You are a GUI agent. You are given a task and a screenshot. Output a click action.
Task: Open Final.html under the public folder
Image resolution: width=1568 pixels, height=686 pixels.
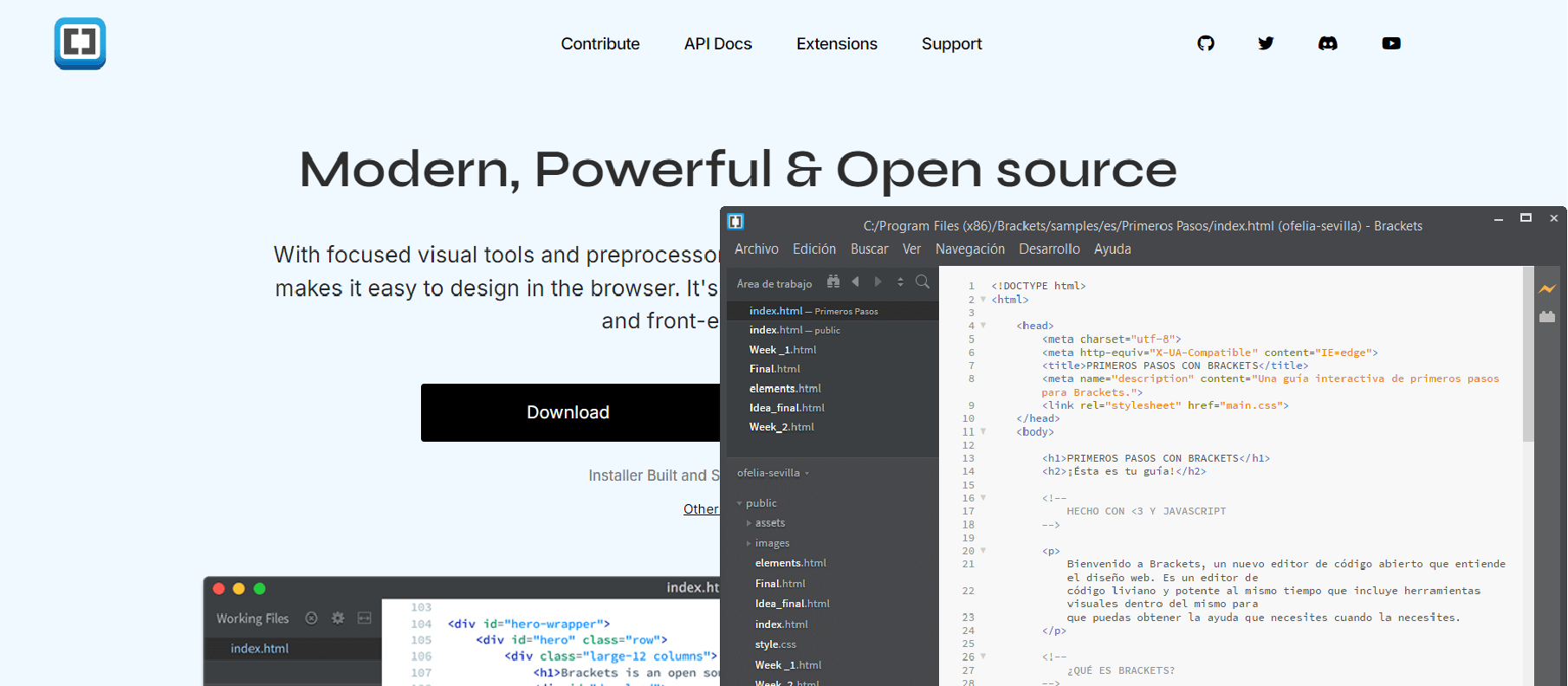781,584
